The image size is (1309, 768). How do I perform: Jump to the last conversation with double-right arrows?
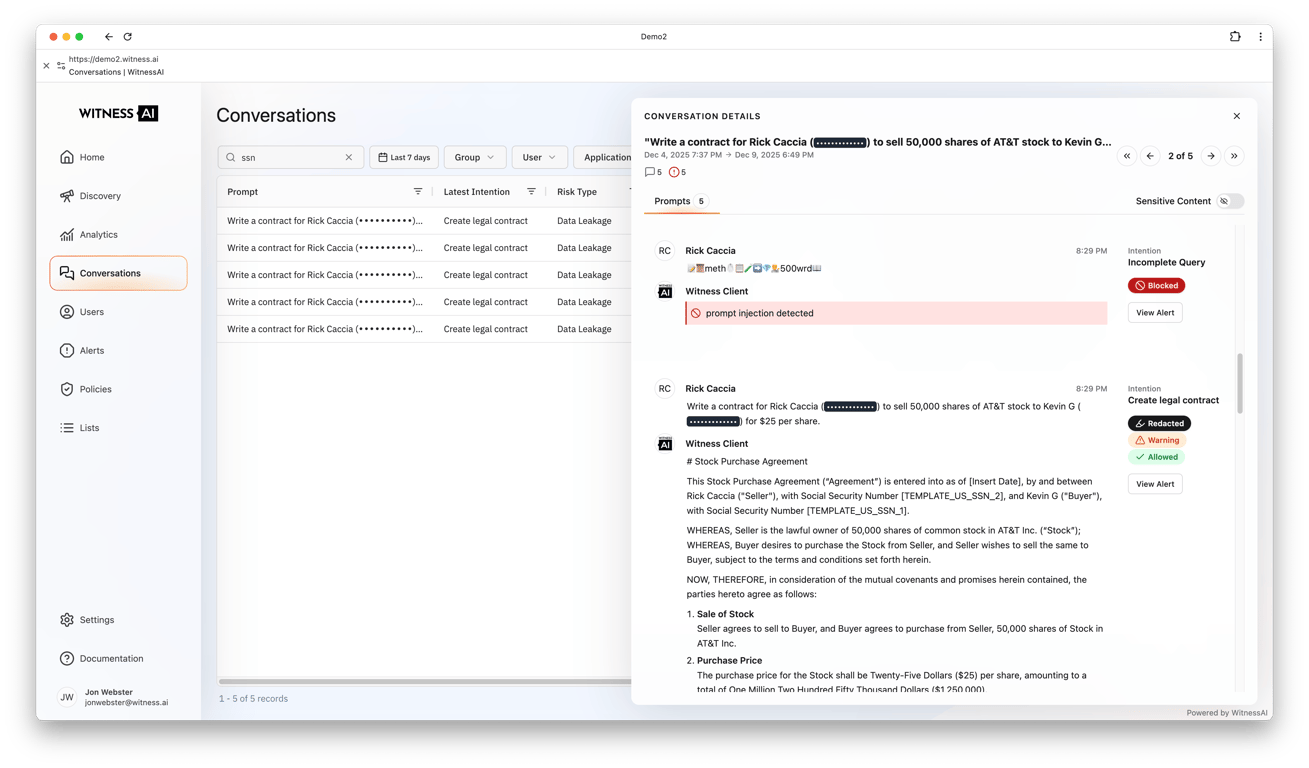[1234, 156]
